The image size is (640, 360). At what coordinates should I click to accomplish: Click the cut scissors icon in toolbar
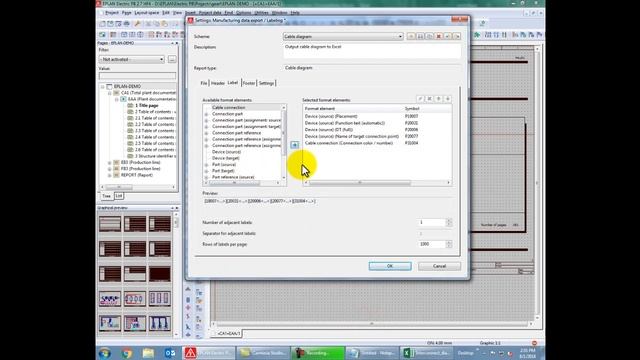point(149,24)
